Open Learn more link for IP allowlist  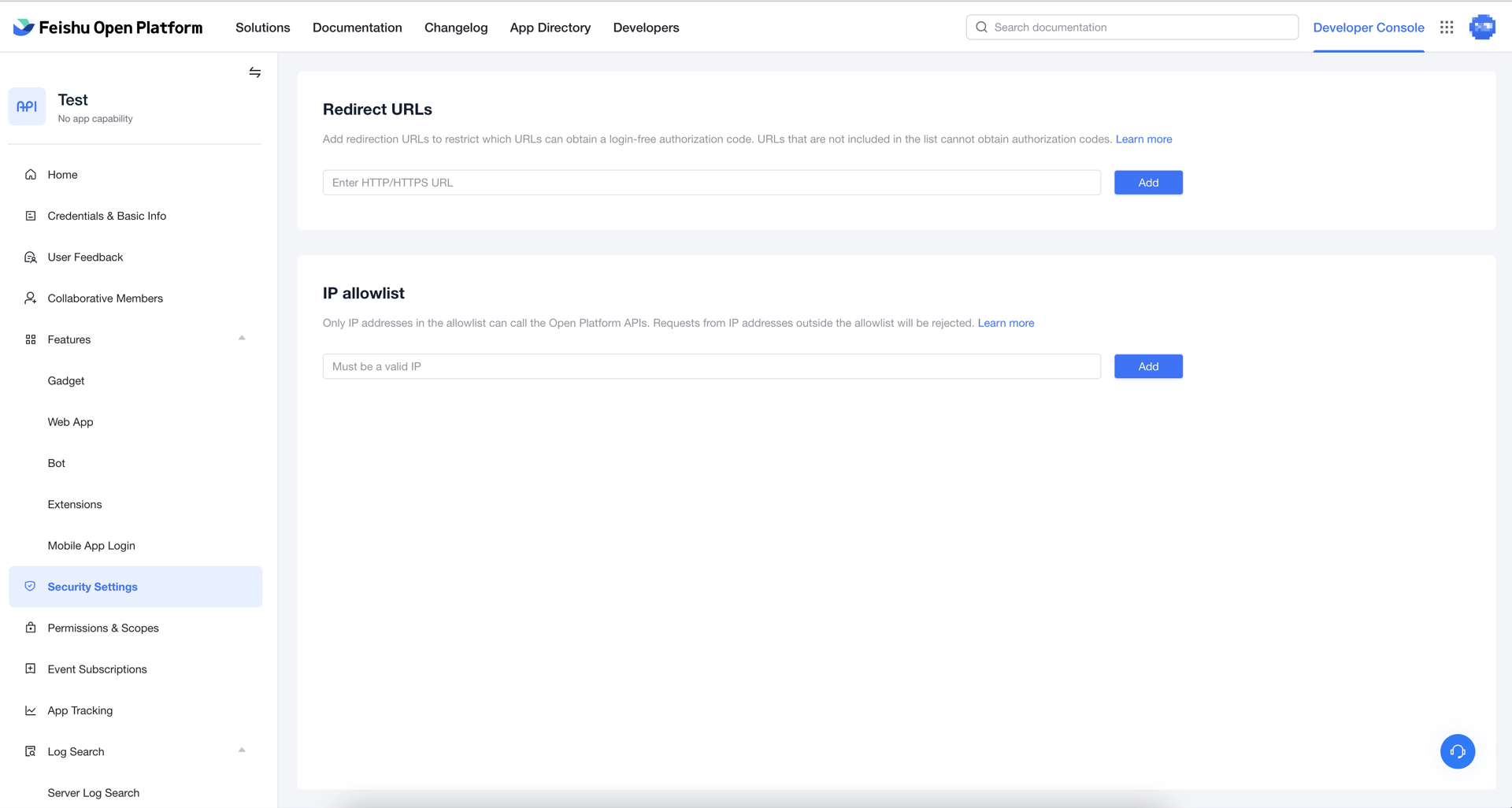pyautogui.click(x=1006, y=323)
